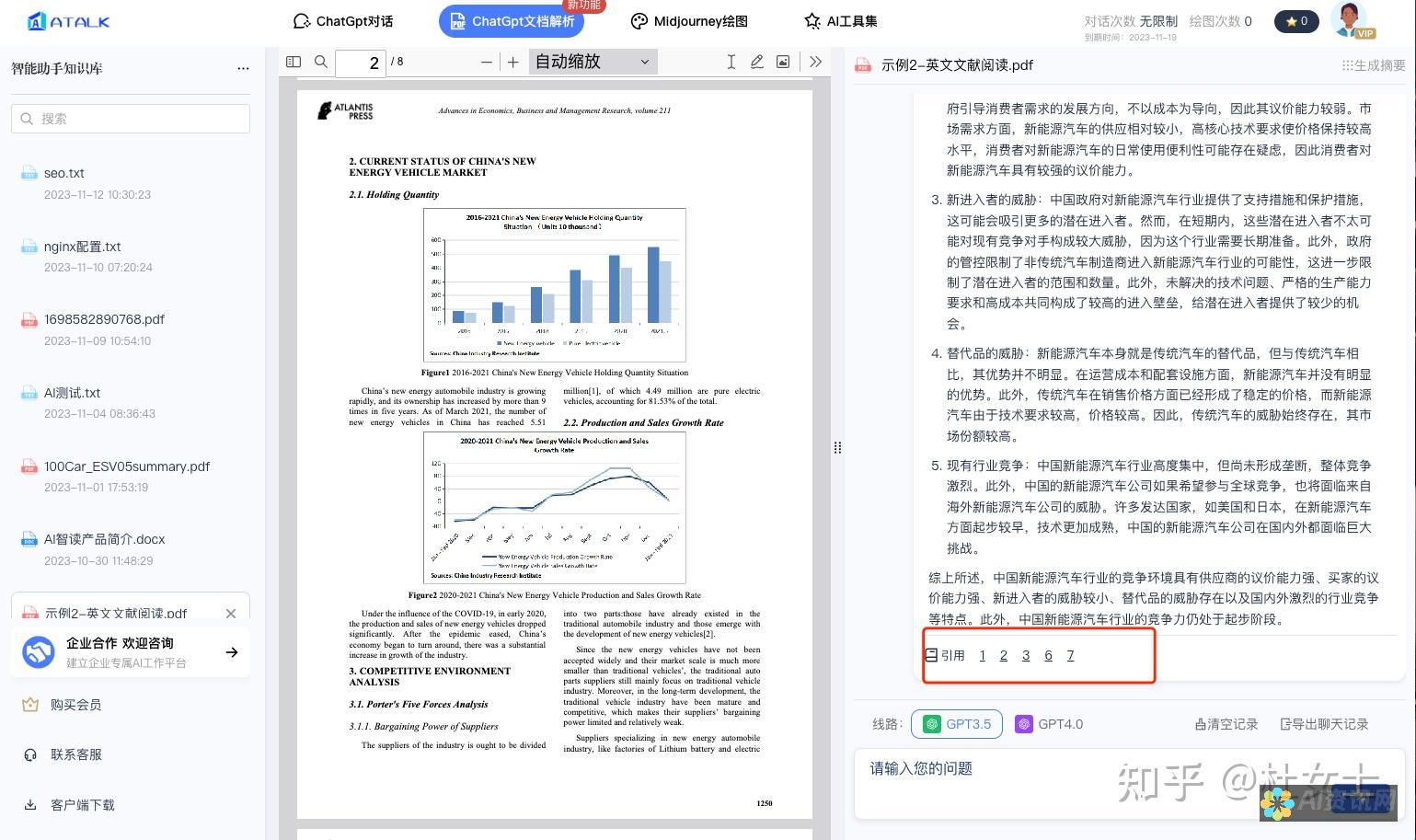Open the VIP user avatar menu

point(1350,19)
